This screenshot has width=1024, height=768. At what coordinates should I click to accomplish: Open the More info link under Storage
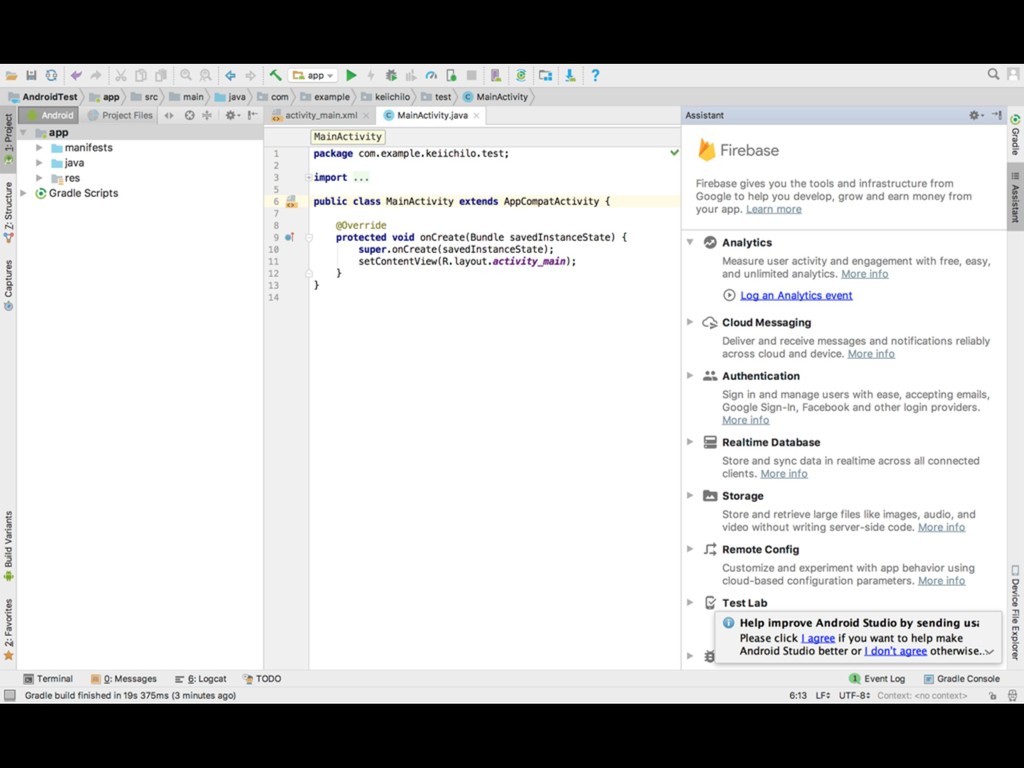point(941,528)
